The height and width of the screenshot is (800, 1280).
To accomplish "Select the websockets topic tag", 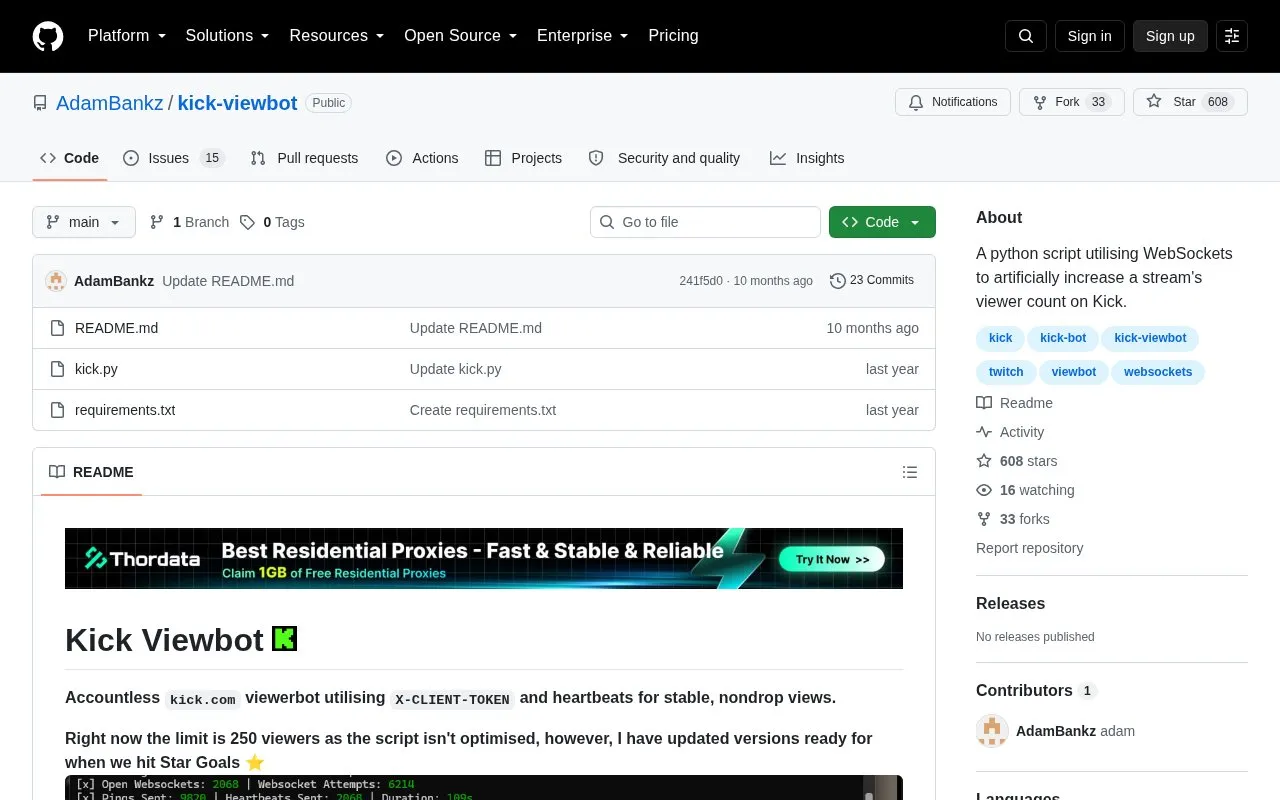I will 1158,372.
